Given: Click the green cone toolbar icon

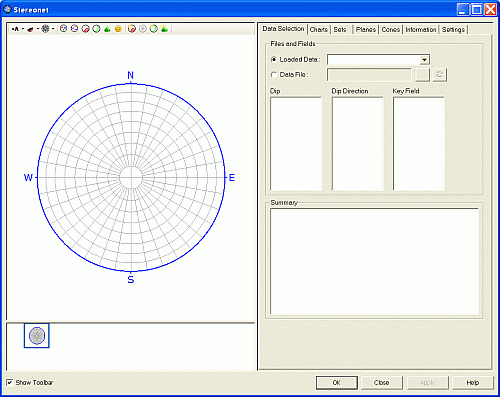Looking at the screenshot, I should click(107, 29).
